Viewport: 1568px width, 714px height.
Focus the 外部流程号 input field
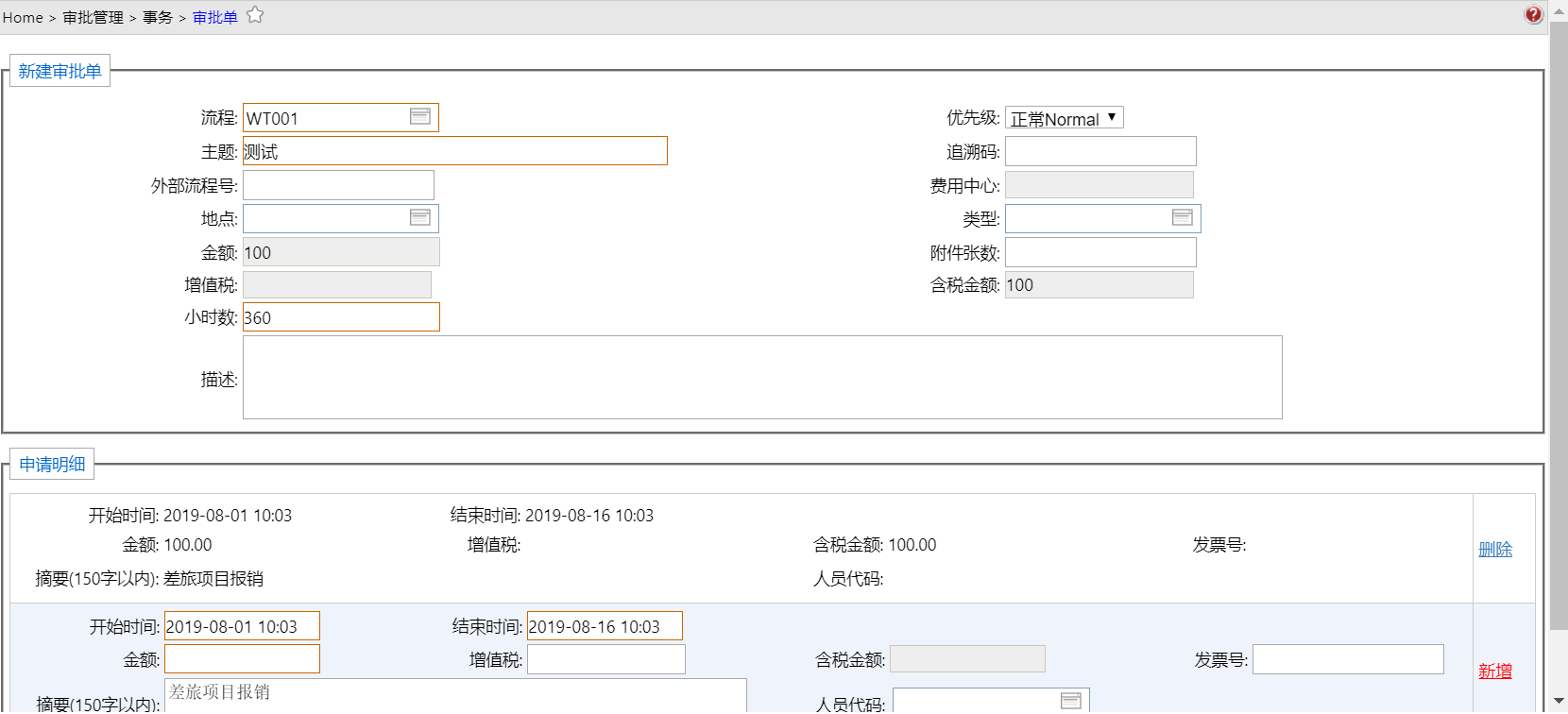click(x=338, y=185)
